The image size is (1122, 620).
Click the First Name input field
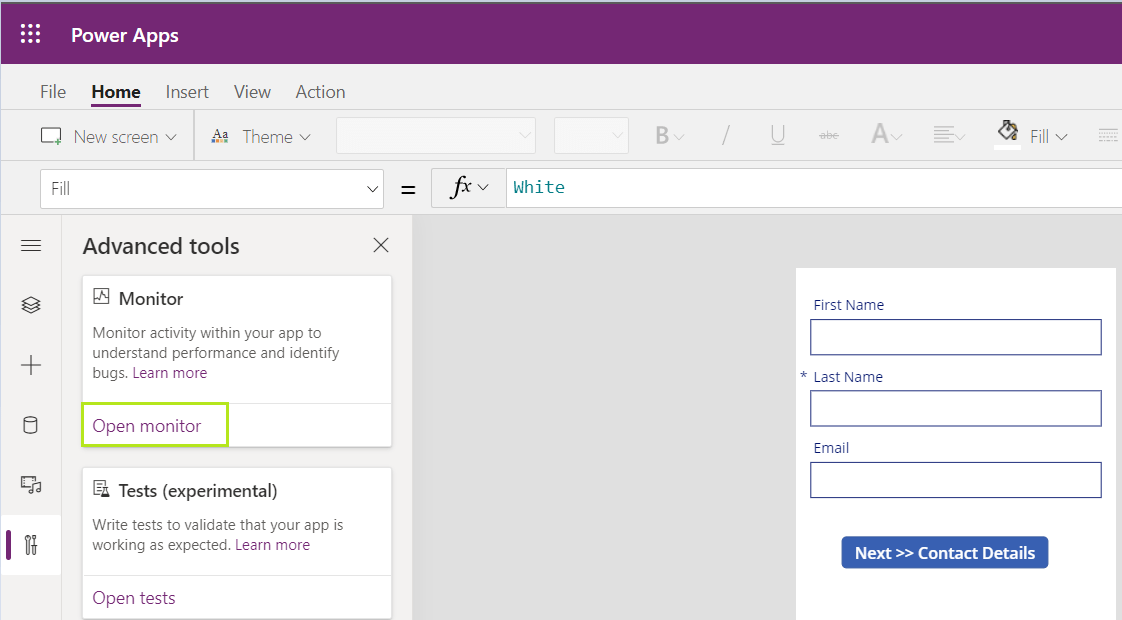click(955, 337)
